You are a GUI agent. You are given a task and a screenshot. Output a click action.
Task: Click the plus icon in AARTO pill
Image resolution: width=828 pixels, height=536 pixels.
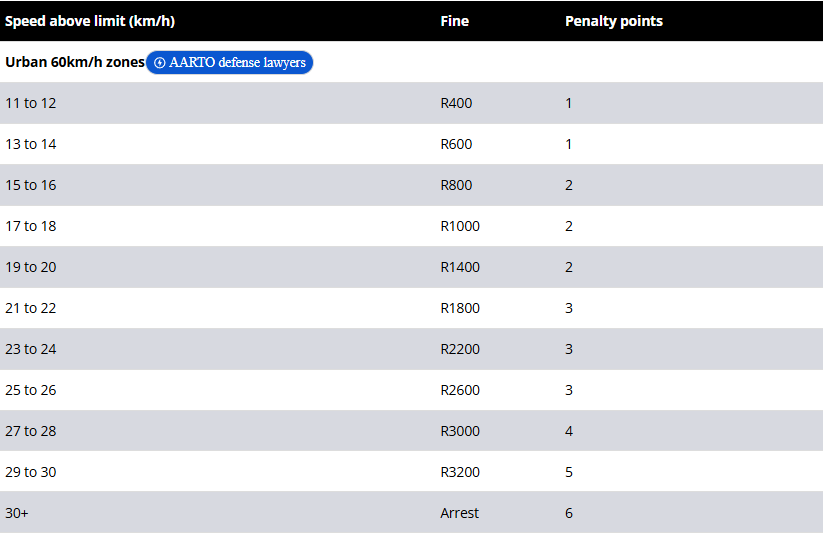pos(160,63)
